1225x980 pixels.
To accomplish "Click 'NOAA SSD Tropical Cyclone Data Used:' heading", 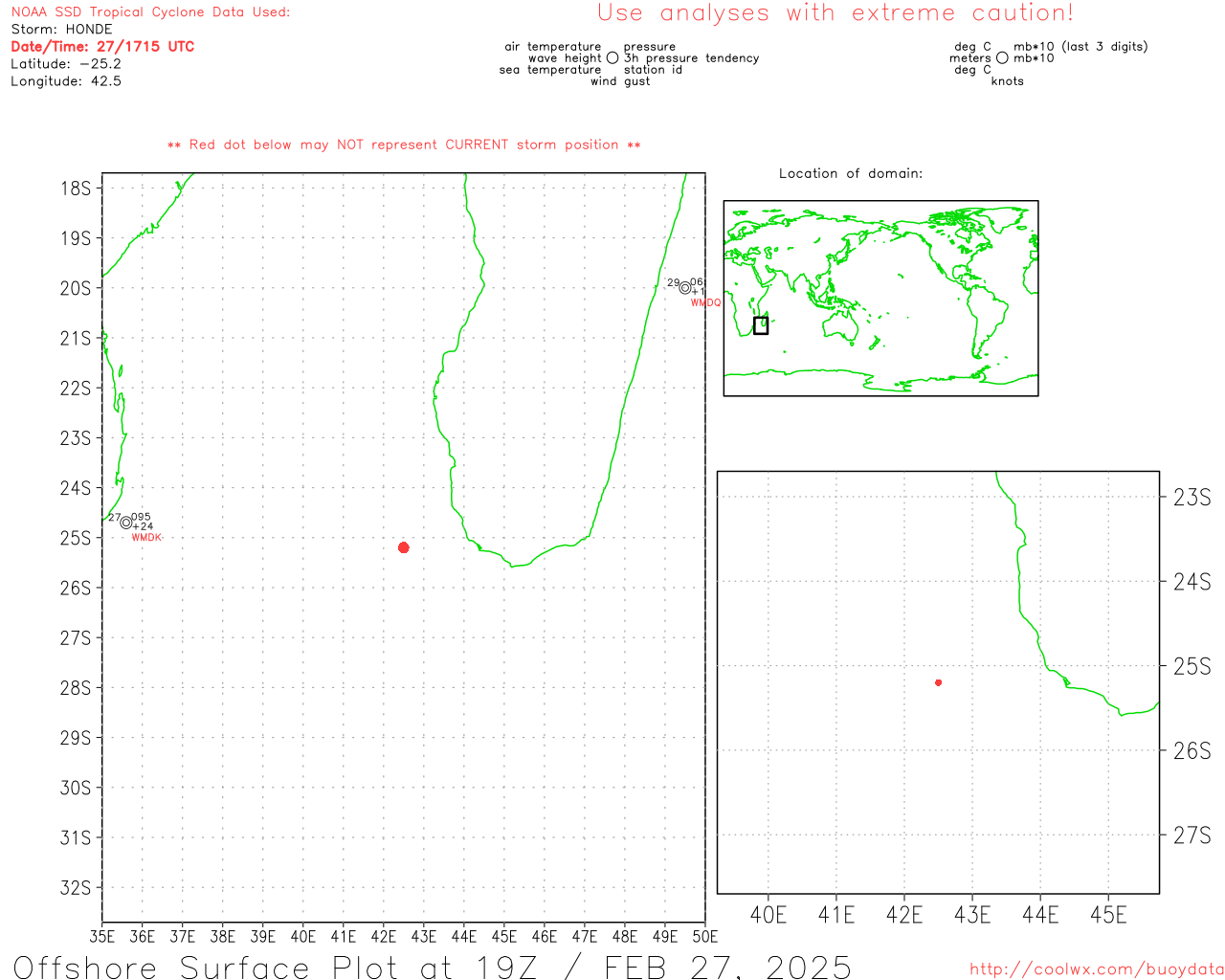I will [150, 12].
